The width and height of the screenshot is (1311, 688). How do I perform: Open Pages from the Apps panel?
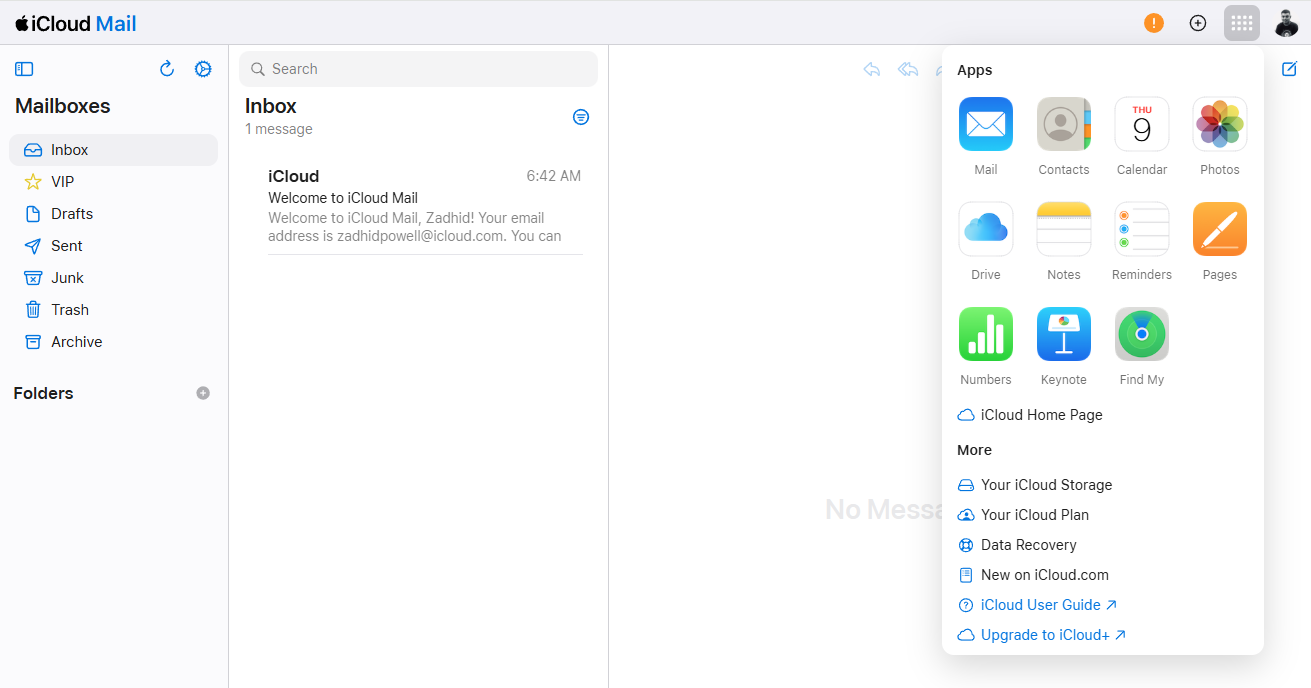pos(1219,229)
